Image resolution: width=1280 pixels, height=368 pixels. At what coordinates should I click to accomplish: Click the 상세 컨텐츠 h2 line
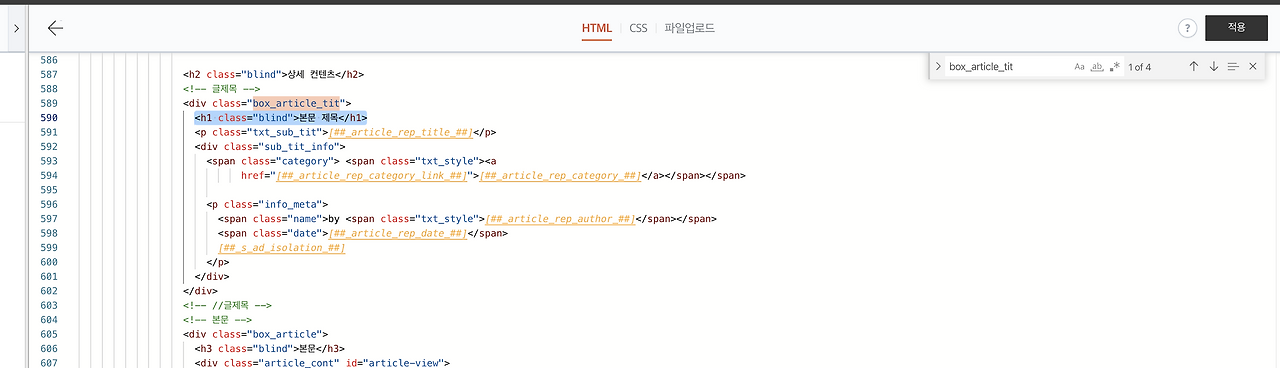point(273,74)
